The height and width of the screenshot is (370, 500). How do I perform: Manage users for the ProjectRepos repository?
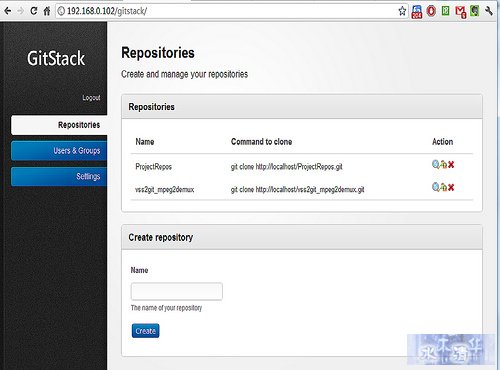pyautogui.click(x=443, y=164)
